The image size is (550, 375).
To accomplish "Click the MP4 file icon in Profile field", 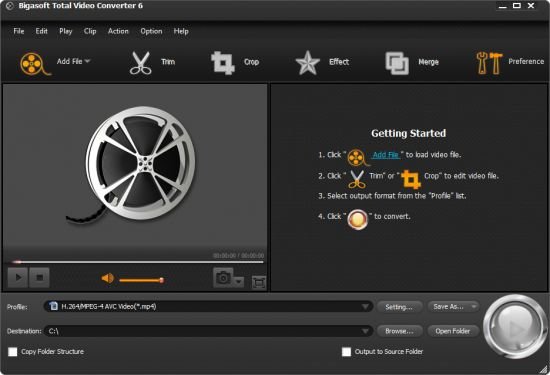I will [x=54, y=306].
